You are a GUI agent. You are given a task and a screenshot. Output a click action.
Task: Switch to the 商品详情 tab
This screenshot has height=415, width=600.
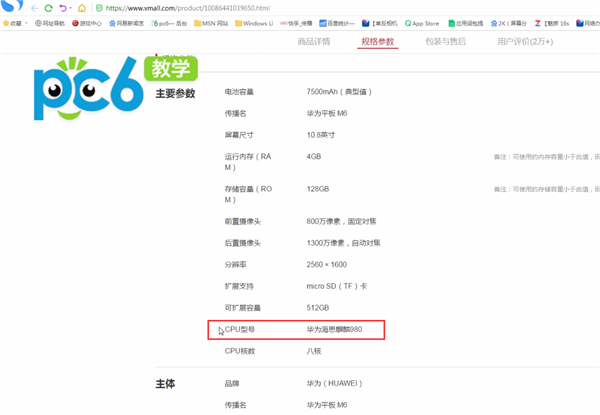tap(314, 41)
